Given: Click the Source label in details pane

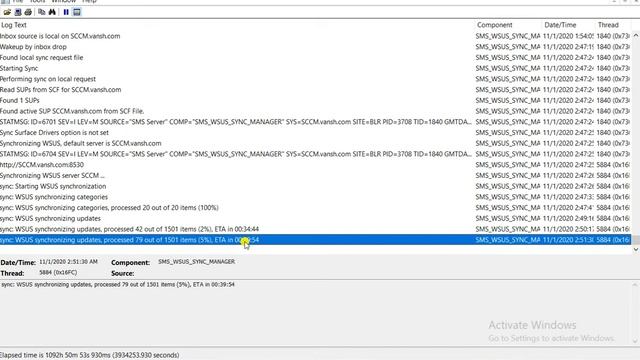Looking at the screenshot, I should coord(122,273).
